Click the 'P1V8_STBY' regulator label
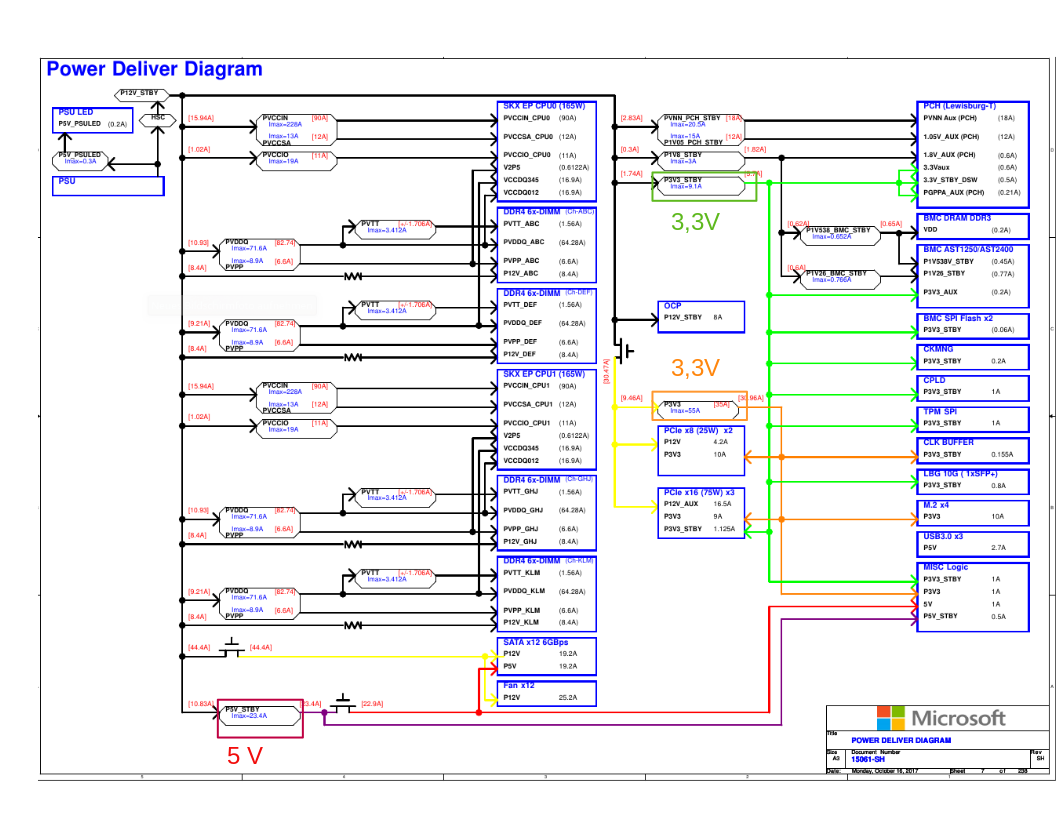The width and height of the screenshot is (1056, 816). tap(682, 154)
